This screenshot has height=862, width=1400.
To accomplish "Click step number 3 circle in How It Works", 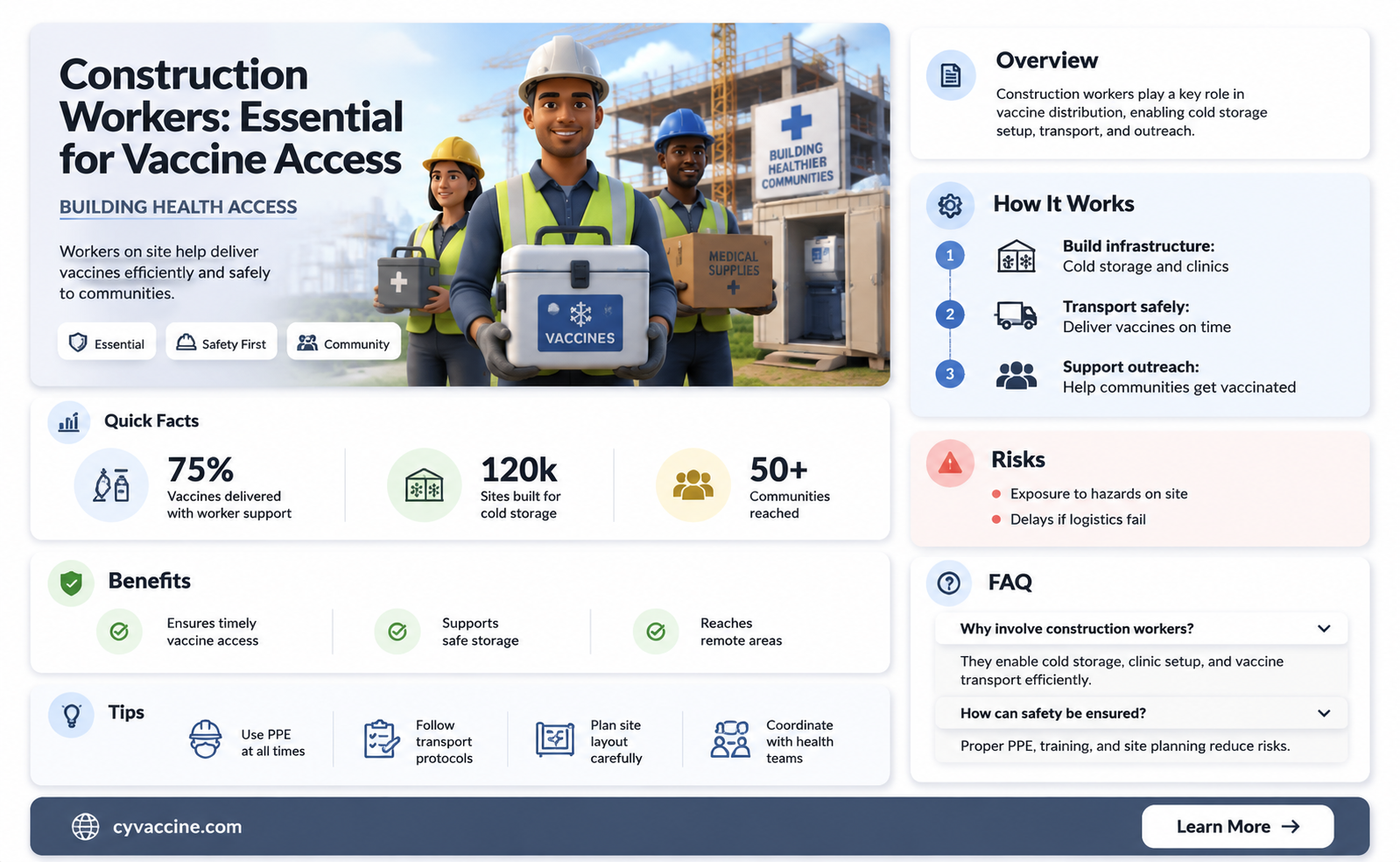I will (950, 374).
